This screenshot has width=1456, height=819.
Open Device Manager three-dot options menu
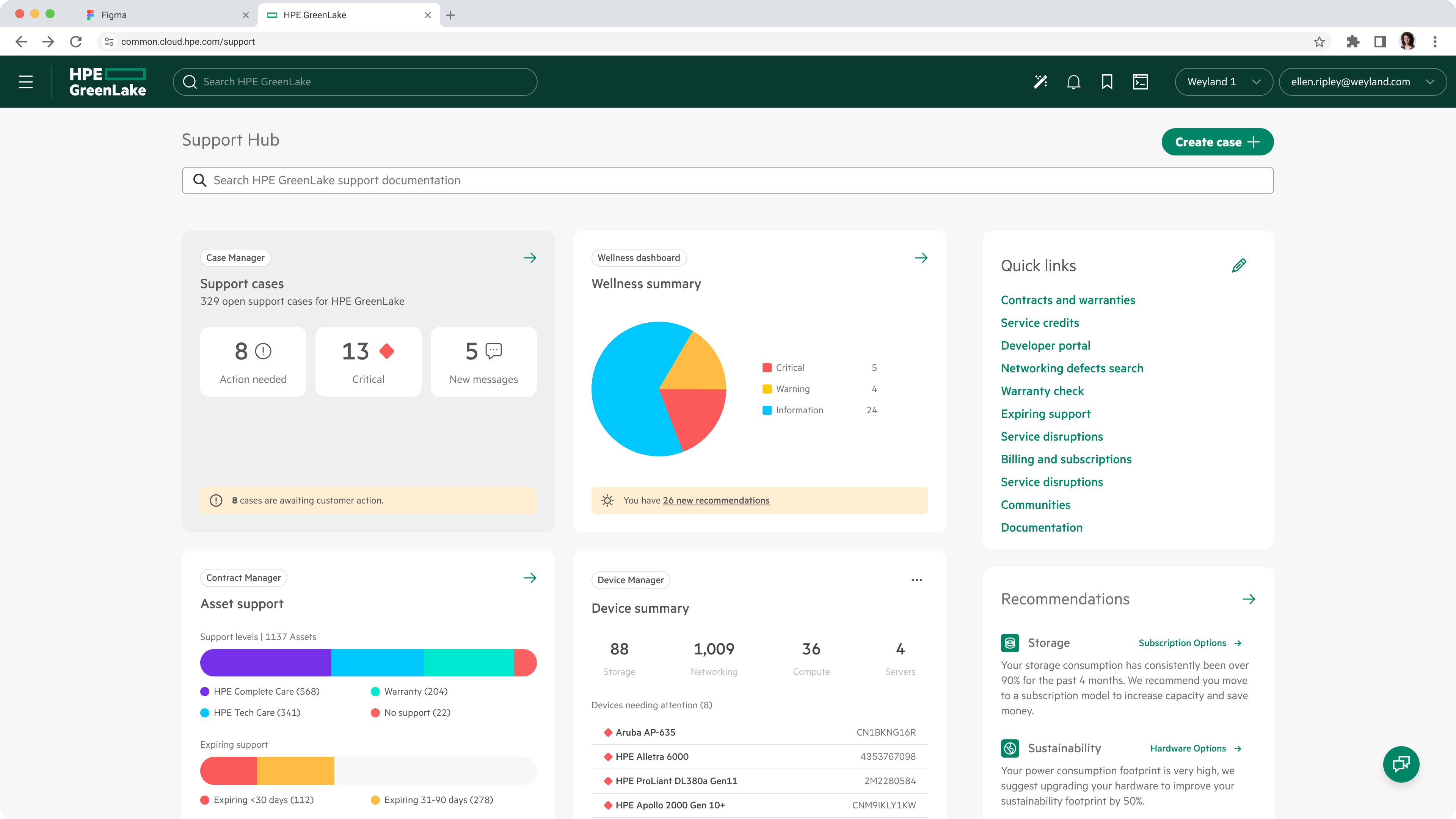[x=916, y=580]
